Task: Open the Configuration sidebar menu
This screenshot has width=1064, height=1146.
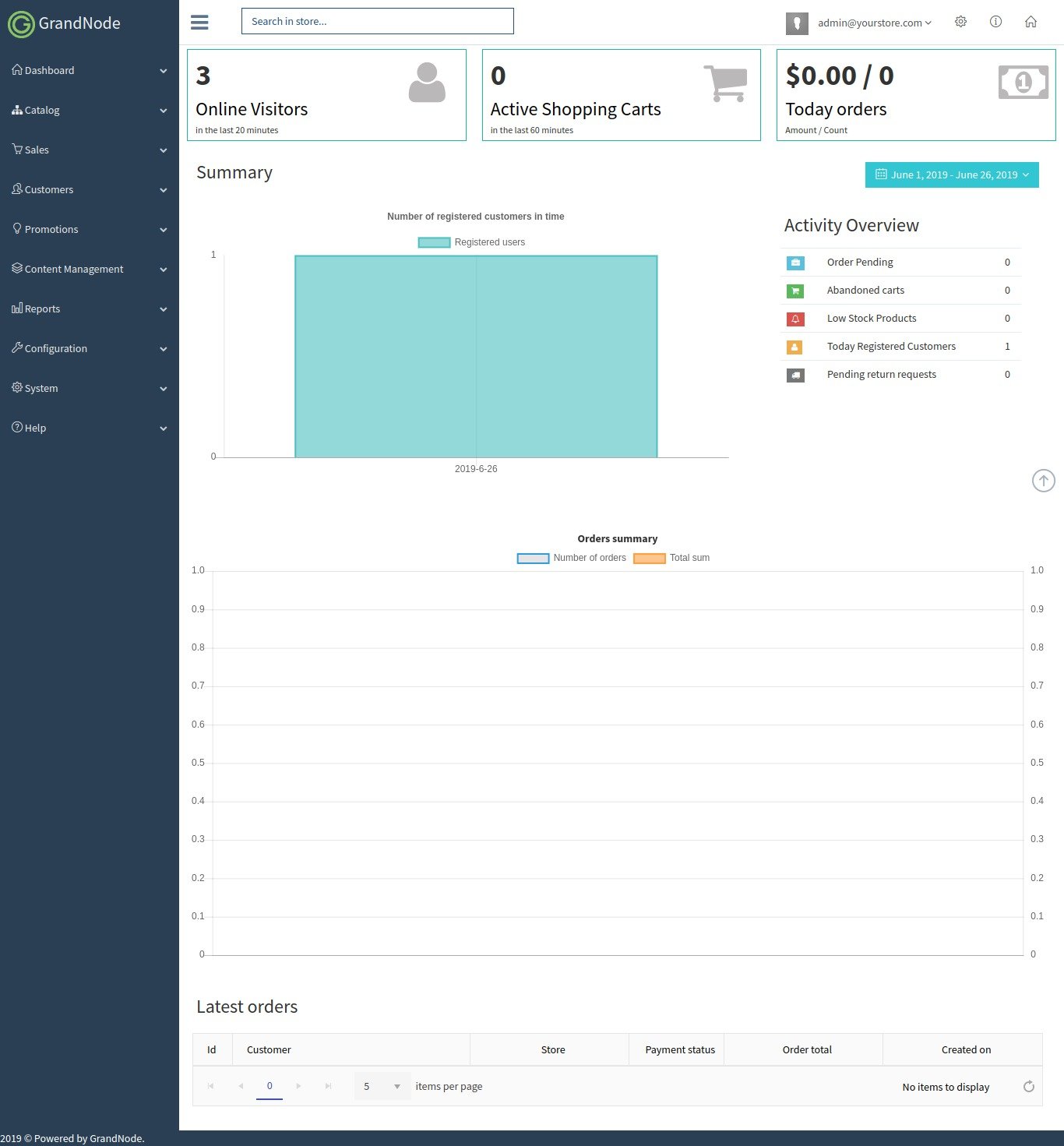Action: pyautogui.click(x=89, y=348)
